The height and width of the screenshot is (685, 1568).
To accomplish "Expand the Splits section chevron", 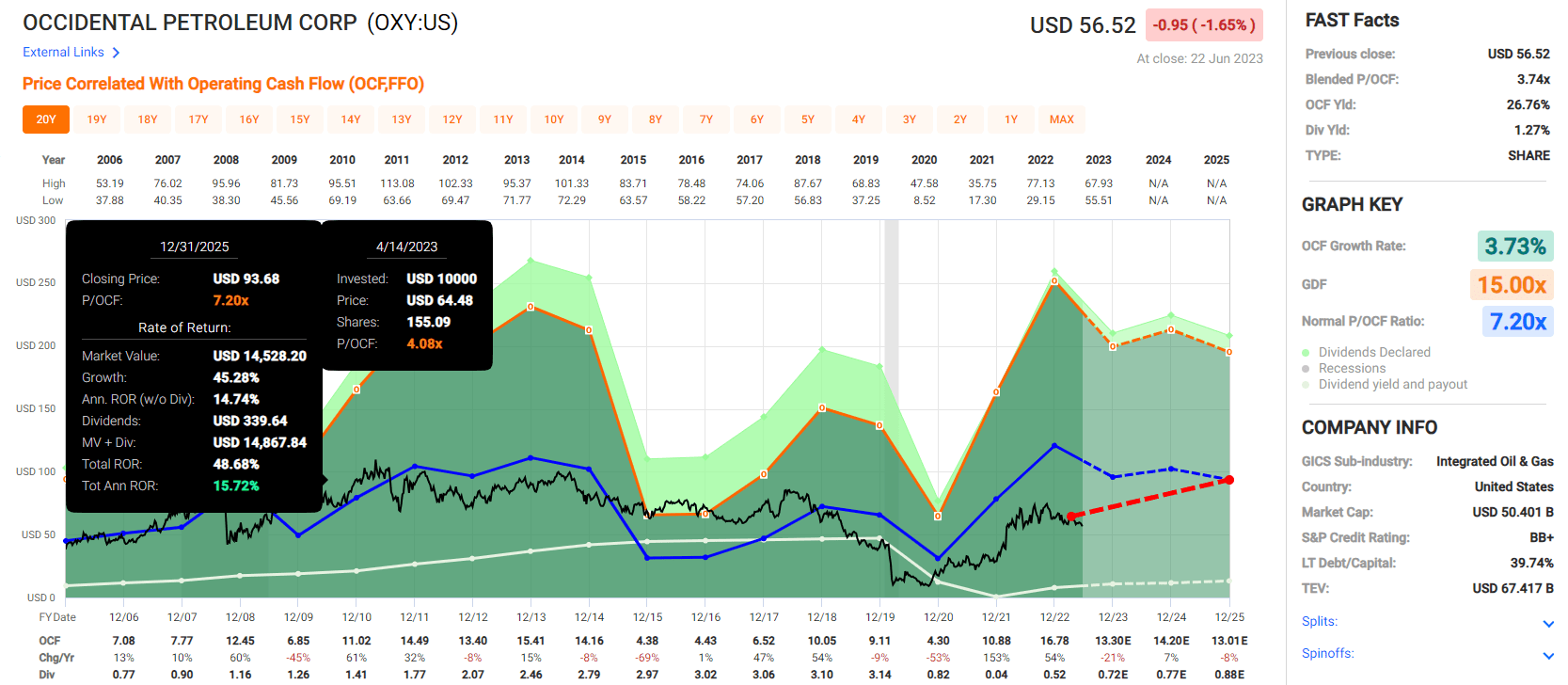I will (x=1548, y=624).
